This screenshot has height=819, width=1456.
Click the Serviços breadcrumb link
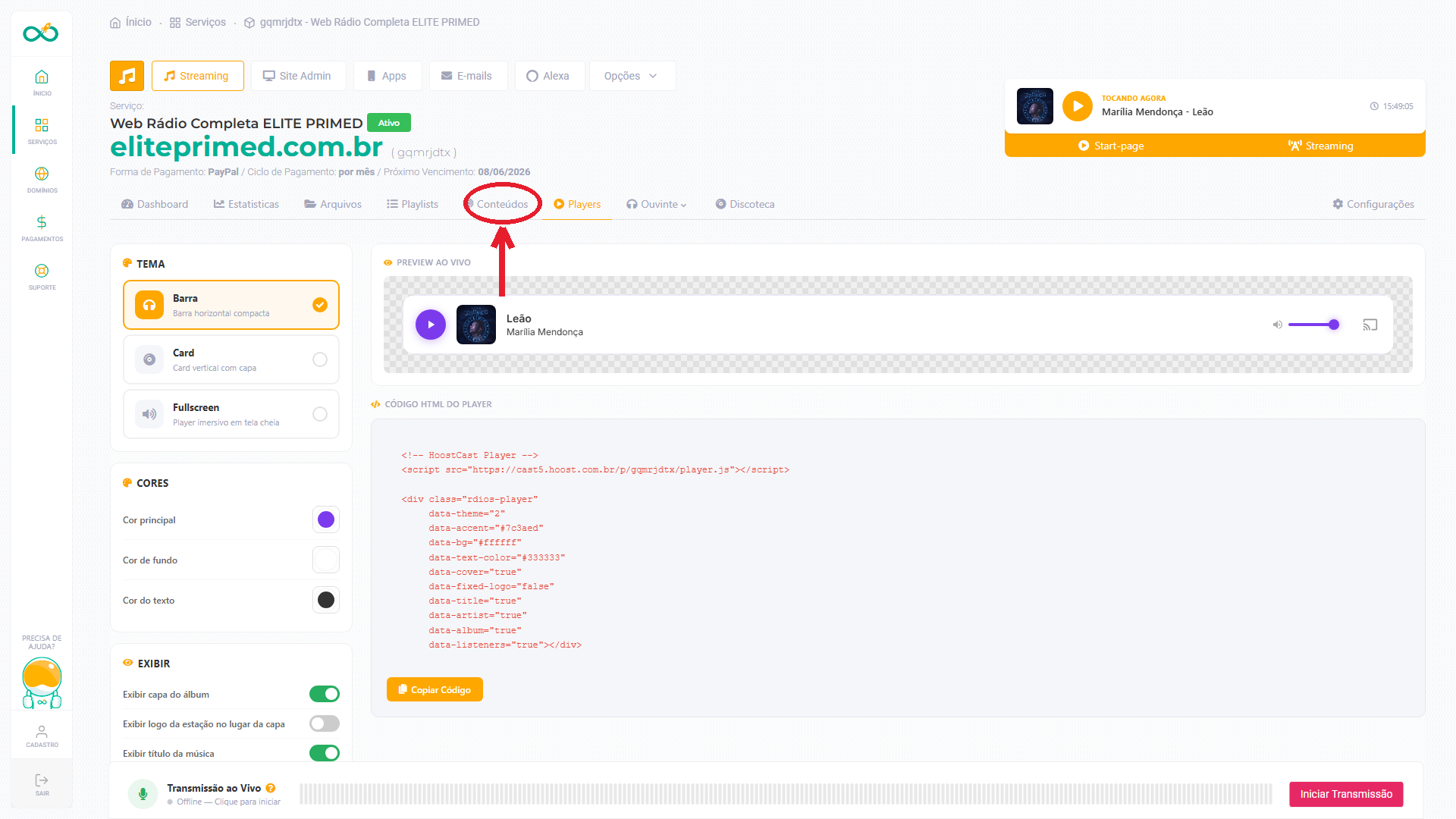coord(198,22)
